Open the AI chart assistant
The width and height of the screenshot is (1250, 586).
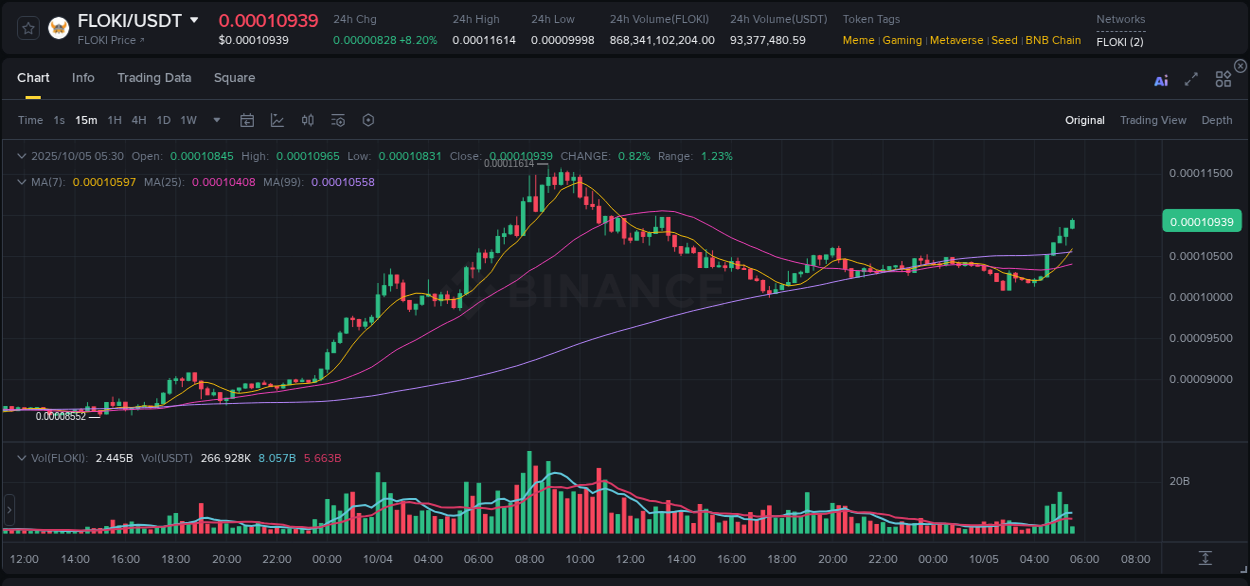coord(1161,80)
